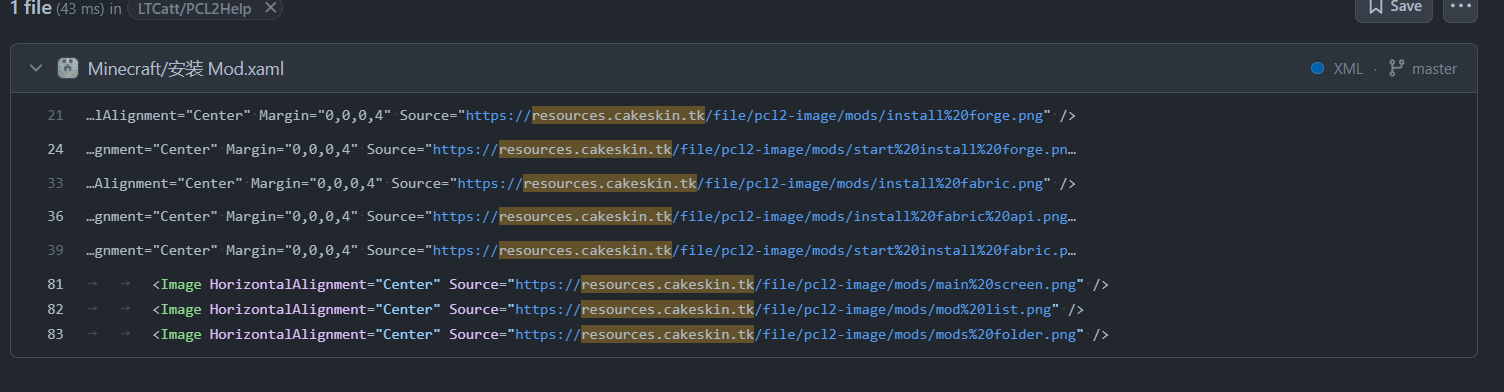Open line number 82

[55, 310]
